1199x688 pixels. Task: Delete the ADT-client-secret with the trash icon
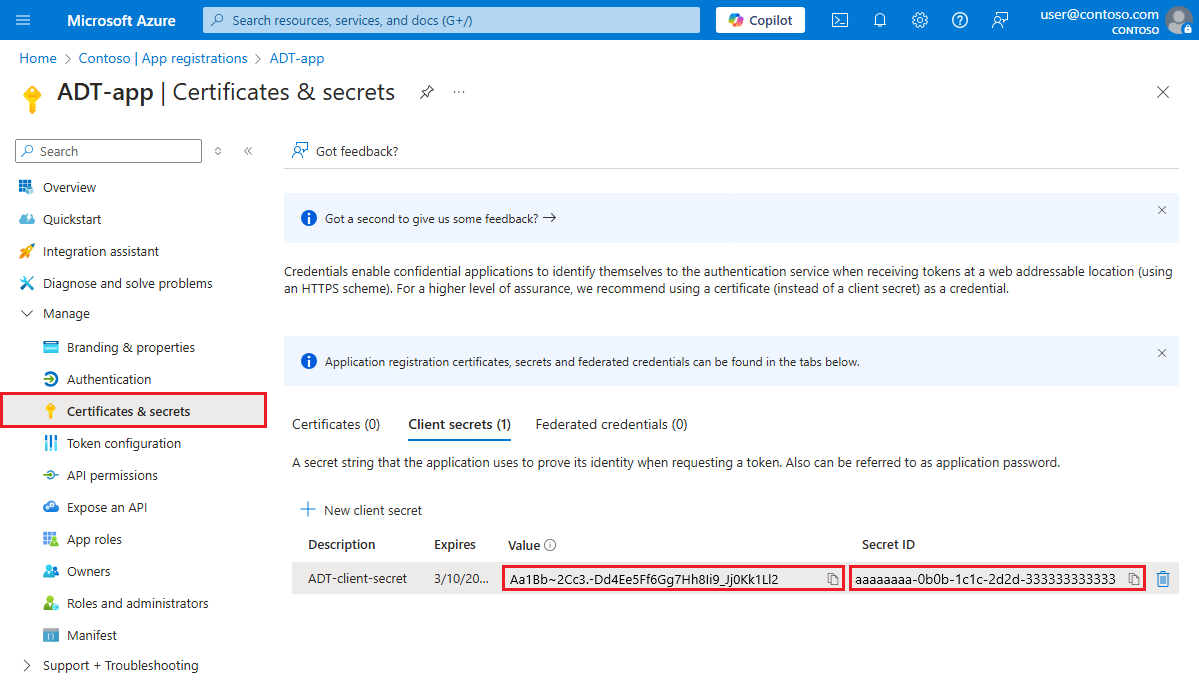(x=1163, y=578)
